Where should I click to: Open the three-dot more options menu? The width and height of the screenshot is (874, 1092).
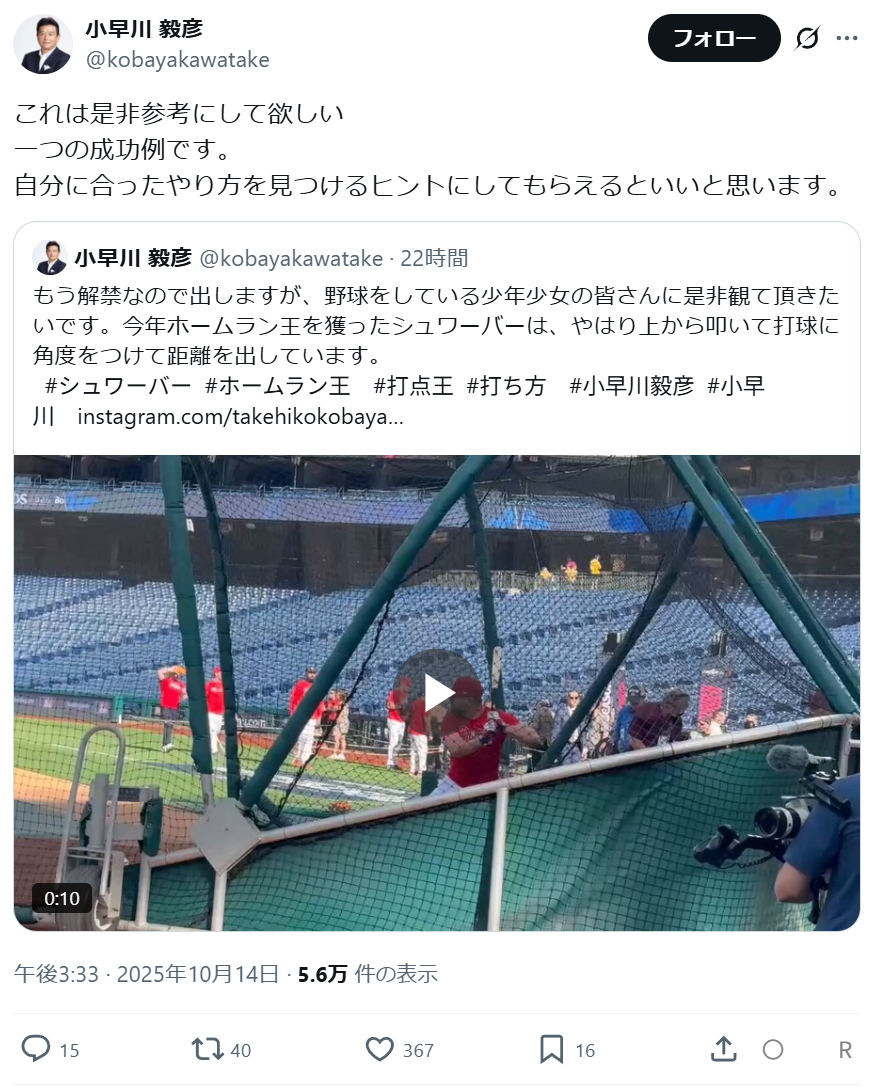tap(846, 38)
